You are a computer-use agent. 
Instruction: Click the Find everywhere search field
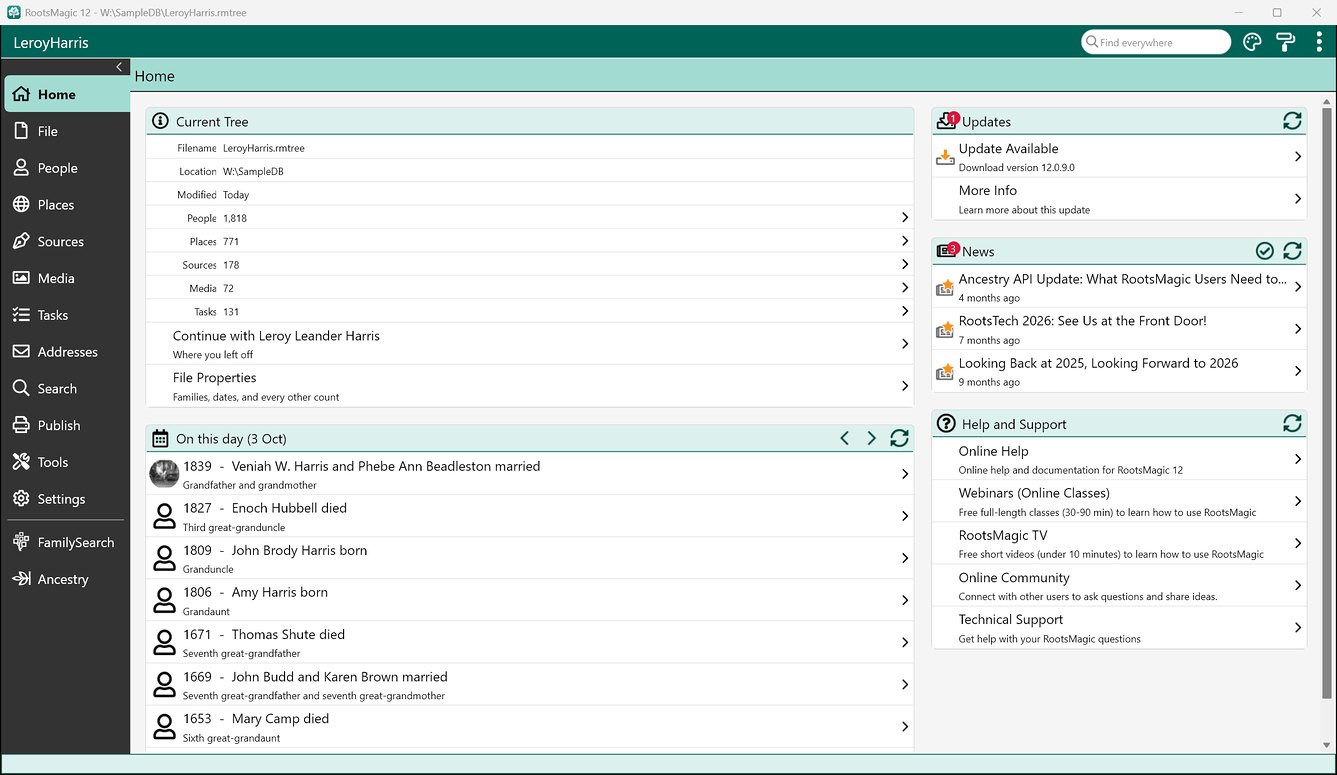click(1156, 42)
